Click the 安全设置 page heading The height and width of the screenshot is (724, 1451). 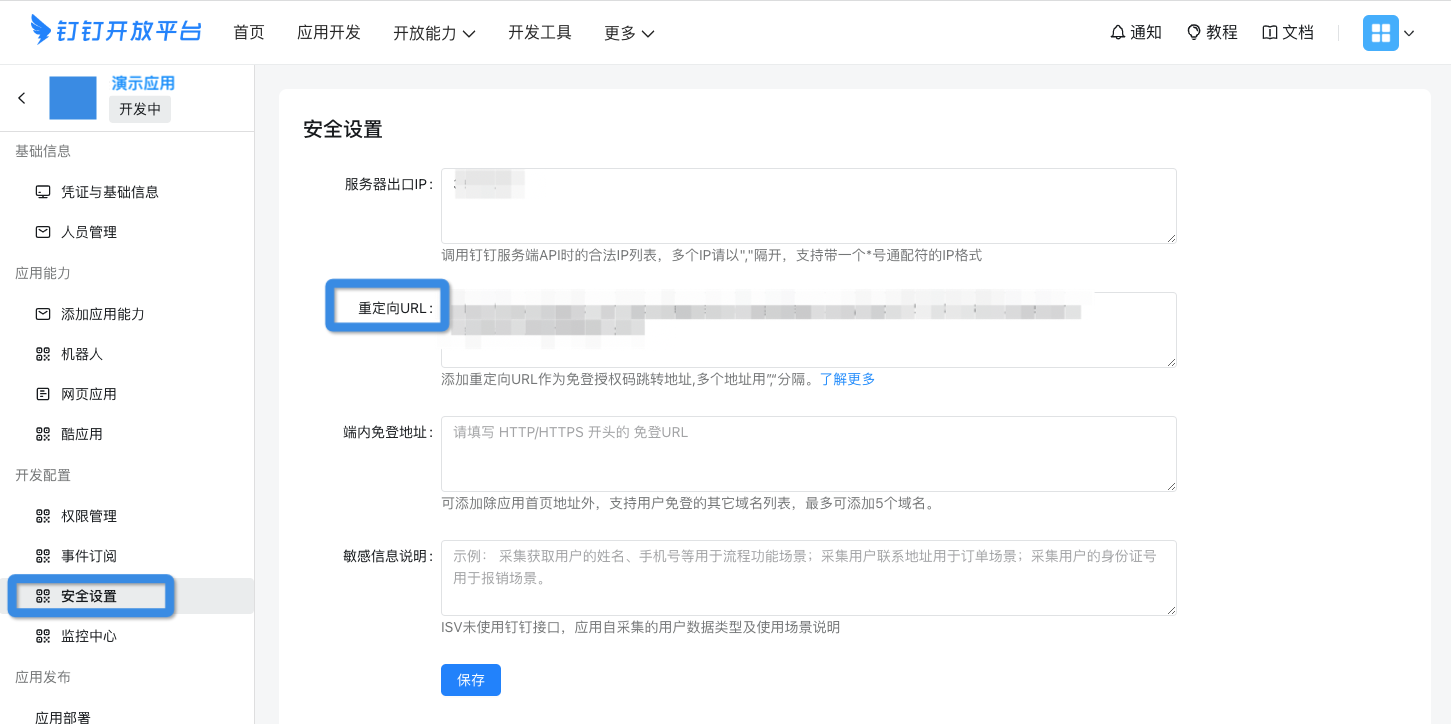pyautogui.click(x=343, y=129)
